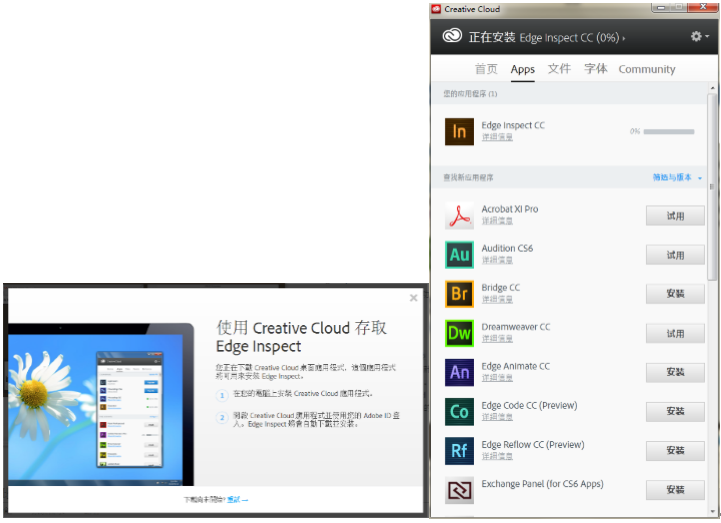Switch to the 字体 tab

tap(595, 69)
